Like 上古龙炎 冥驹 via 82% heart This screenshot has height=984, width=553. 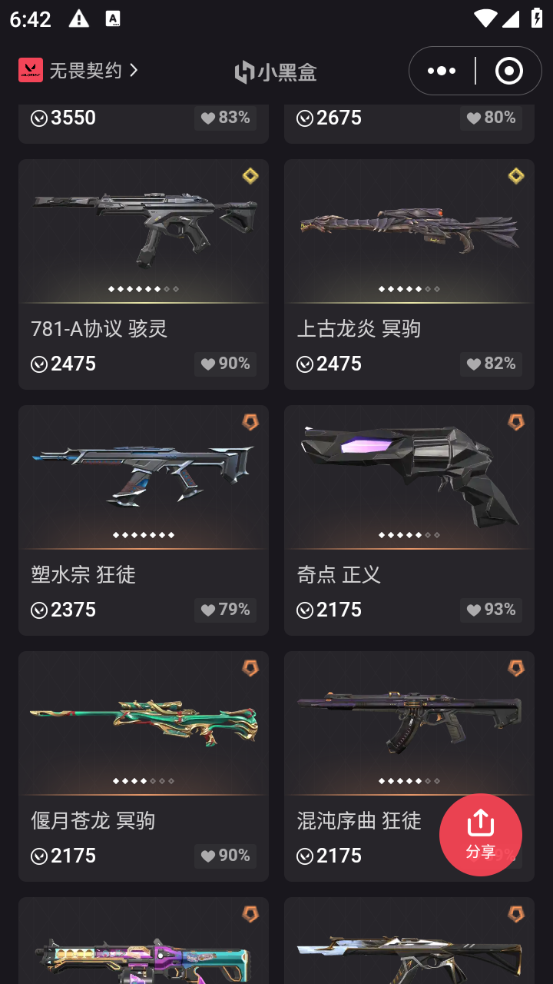point(491,364)
